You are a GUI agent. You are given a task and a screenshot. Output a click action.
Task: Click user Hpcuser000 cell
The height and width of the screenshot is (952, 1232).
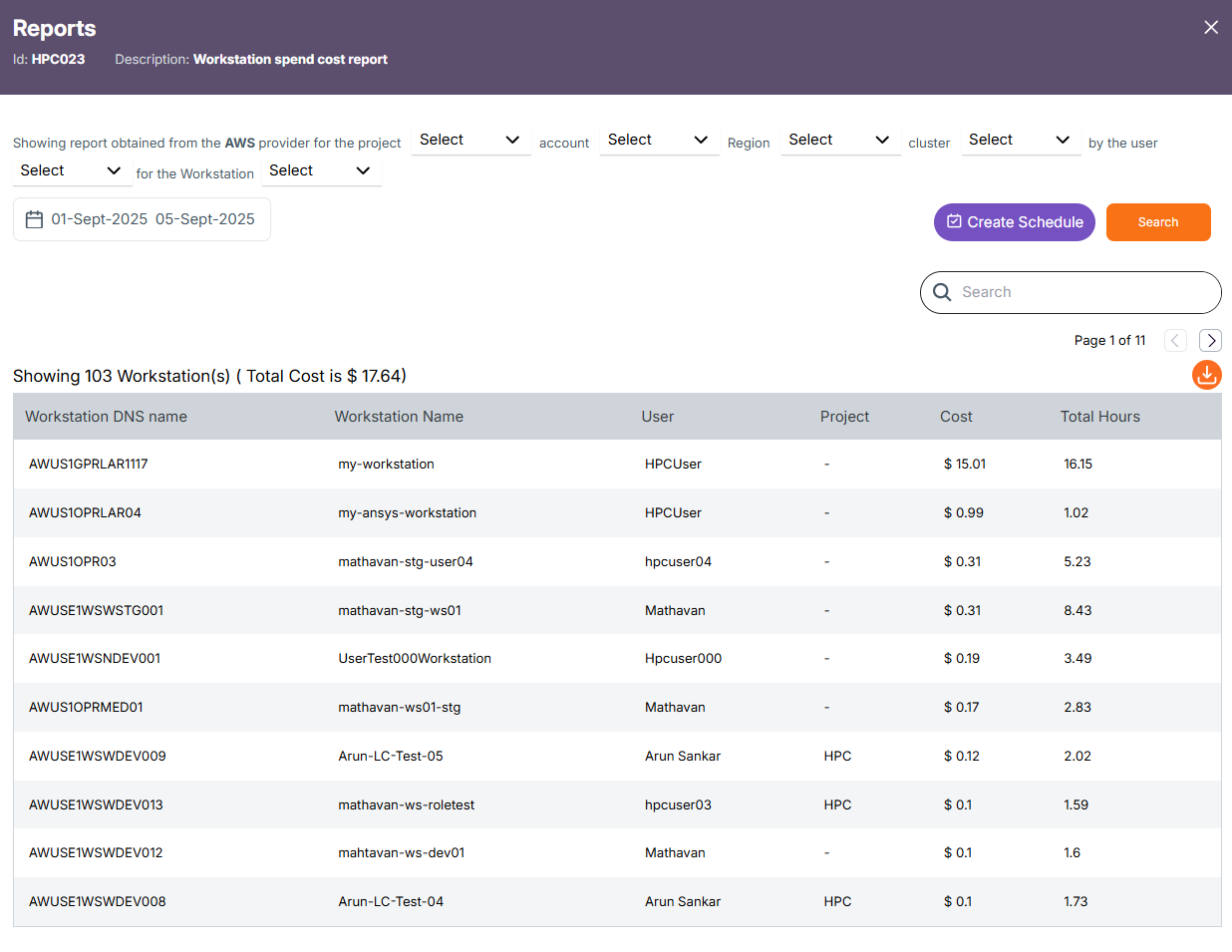(x=683, y=658)
